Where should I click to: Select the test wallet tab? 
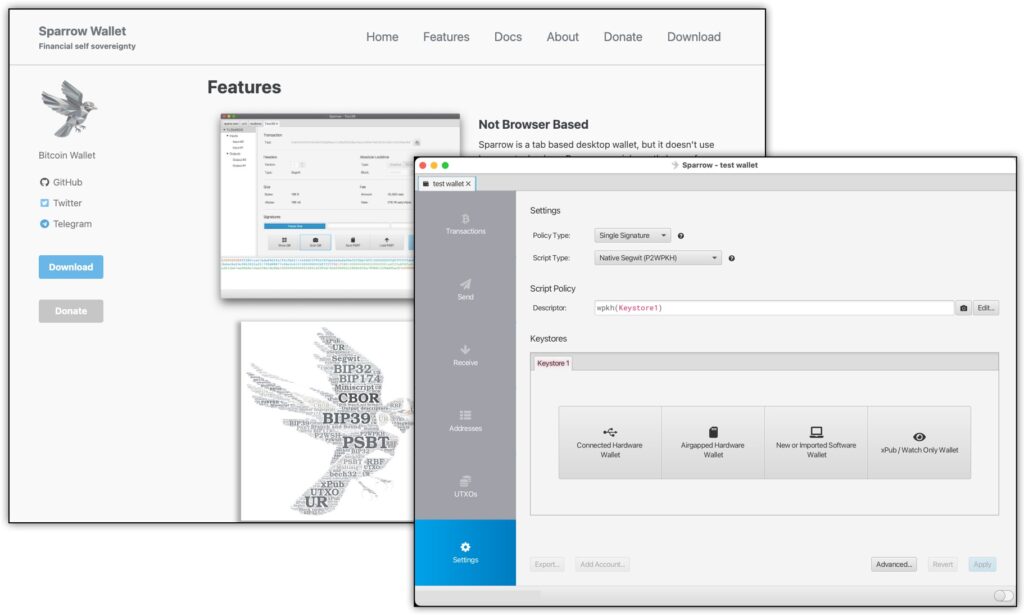pyautogui.click(x=447, y=183)
